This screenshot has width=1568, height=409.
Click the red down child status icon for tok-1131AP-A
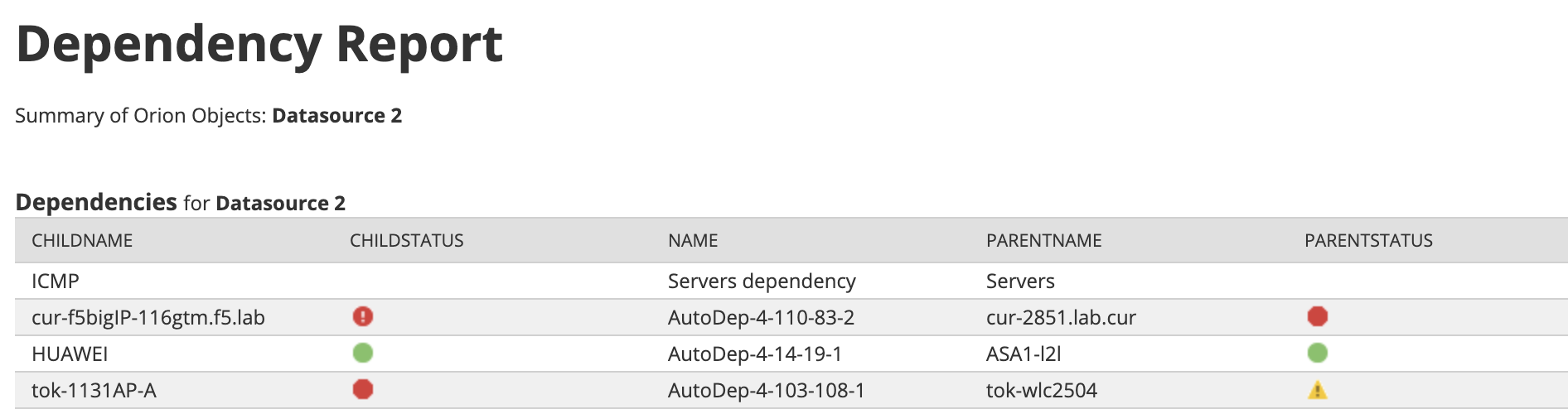click(x=363, y=389)
